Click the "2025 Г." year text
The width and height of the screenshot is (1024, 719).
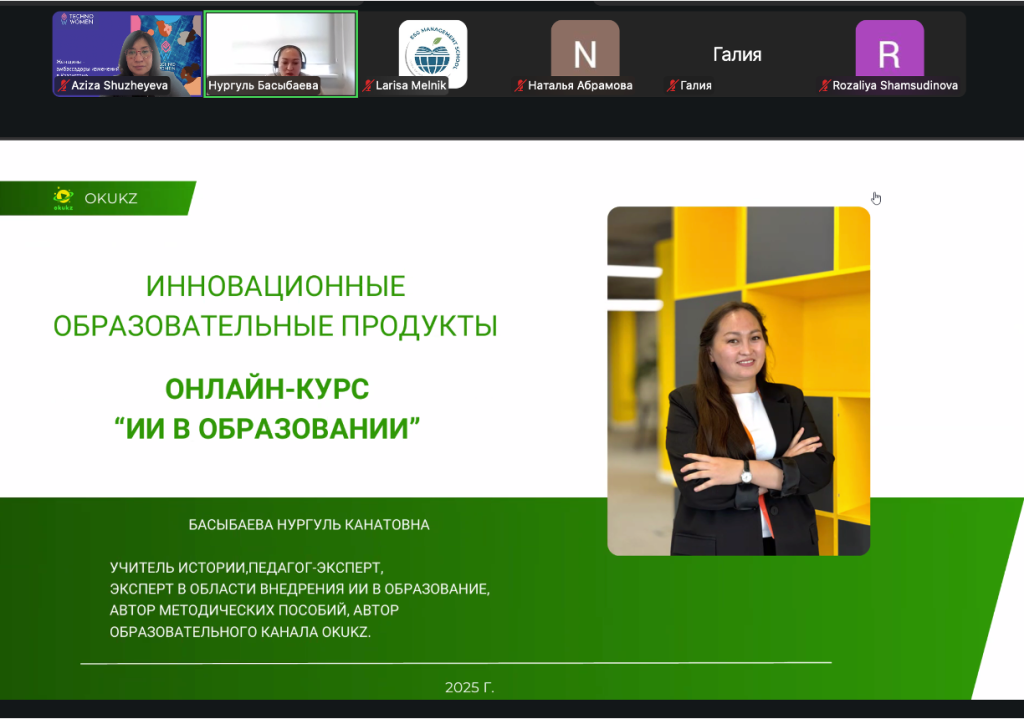[x=470, y=688]
